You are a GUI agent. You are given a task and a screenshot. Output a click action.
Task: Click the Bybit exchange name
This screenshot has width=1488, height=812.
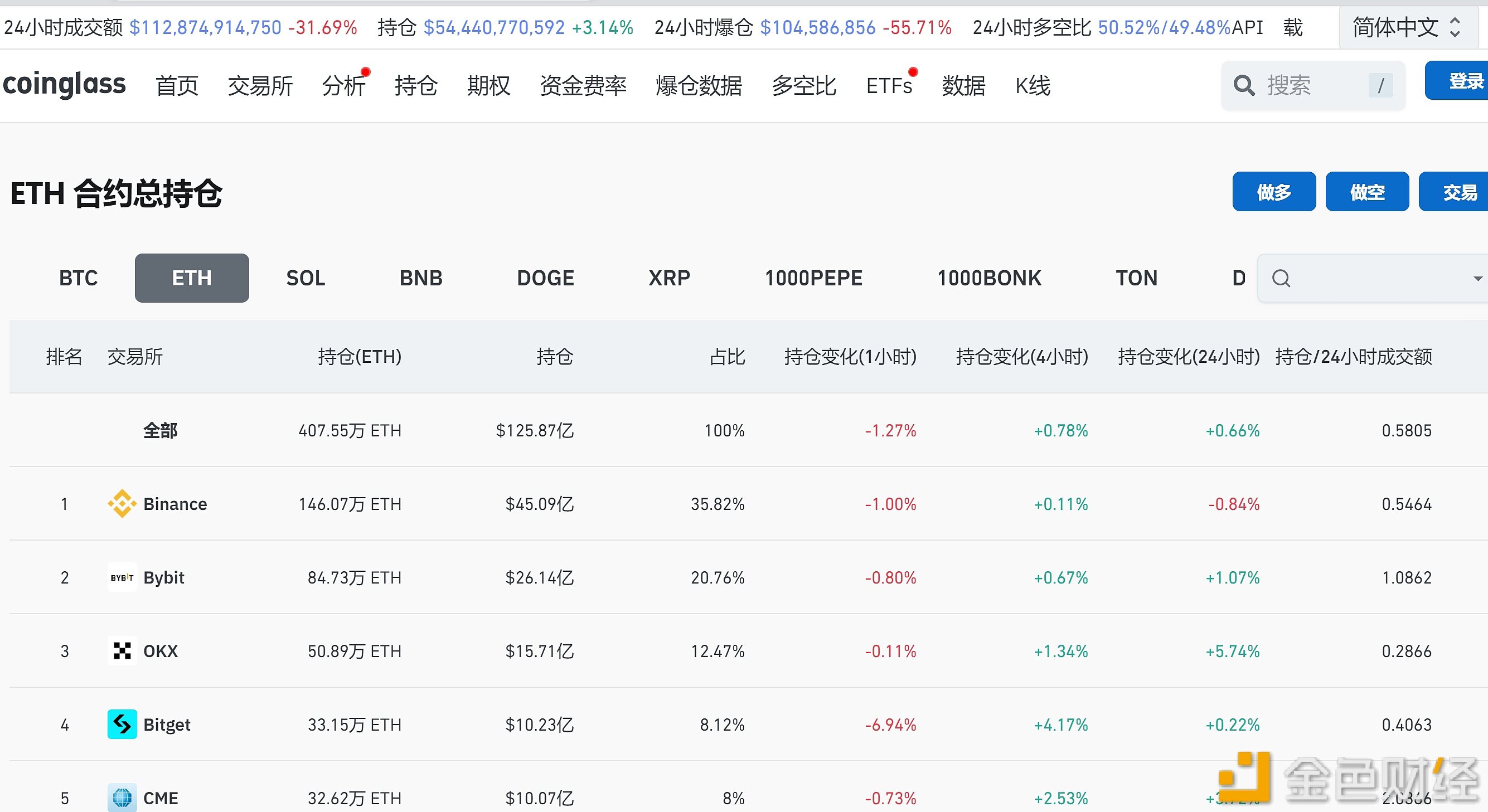tap(163, 577)
